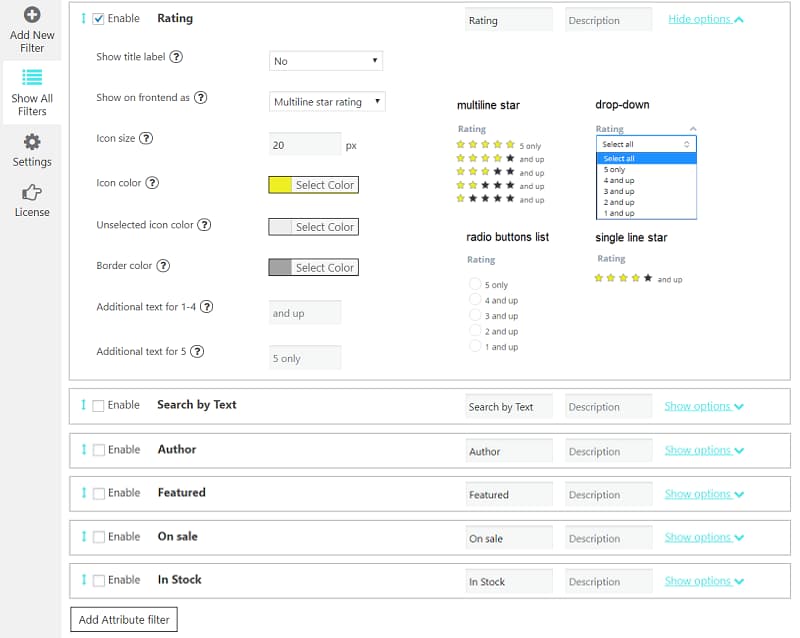Choose '4 and up' in drop-down preview
This screenshot has width=800, height=638.
click(x=646, y=181)
